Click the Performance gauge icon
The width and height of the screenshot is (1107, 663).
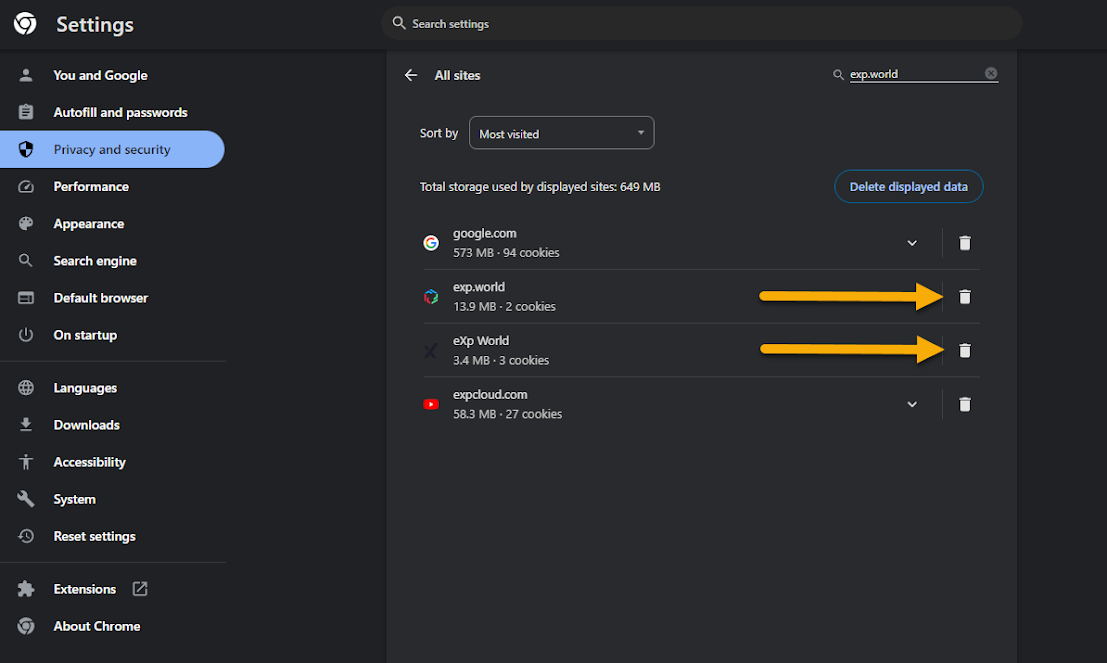(26, 186)
